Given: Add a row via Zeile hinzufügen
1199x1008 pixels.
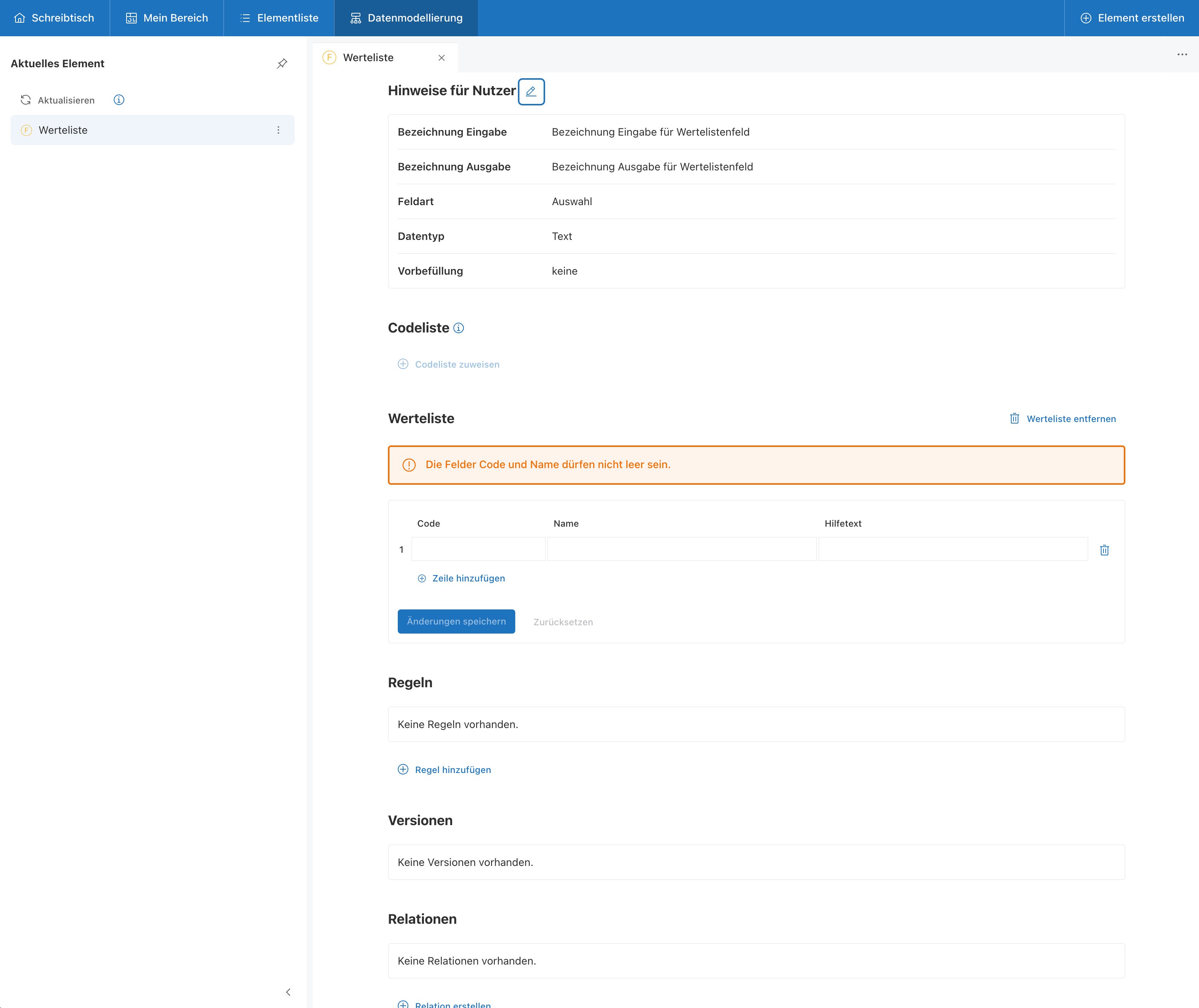Looking at the screenshot, I should coord(462,578).
